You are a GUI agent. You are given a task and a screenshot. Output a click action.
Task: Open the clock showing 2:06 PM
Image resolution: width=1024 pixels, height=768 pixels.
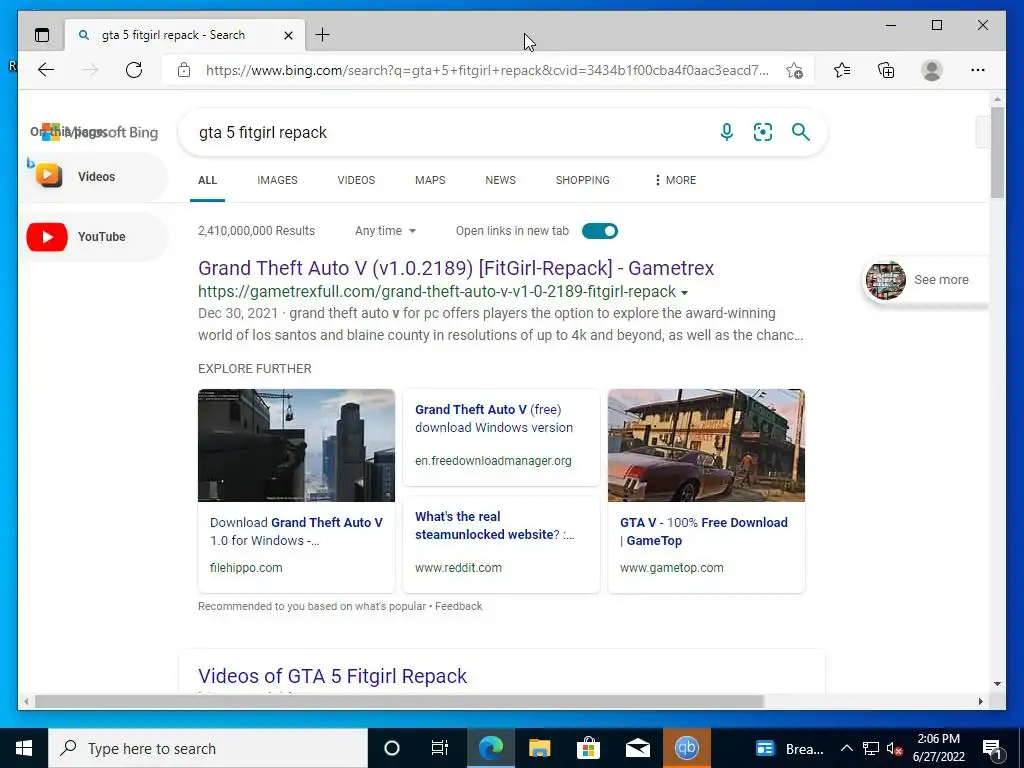938,748
